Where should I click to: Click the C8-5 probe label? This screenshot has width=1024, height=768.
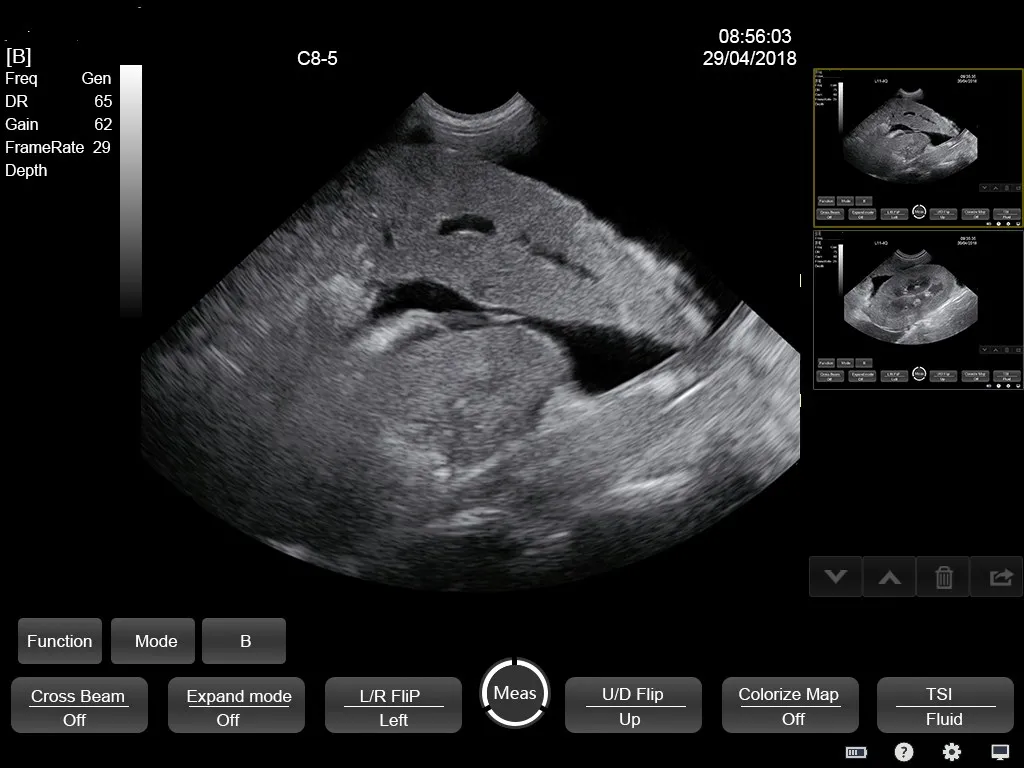tap(316, 58)
